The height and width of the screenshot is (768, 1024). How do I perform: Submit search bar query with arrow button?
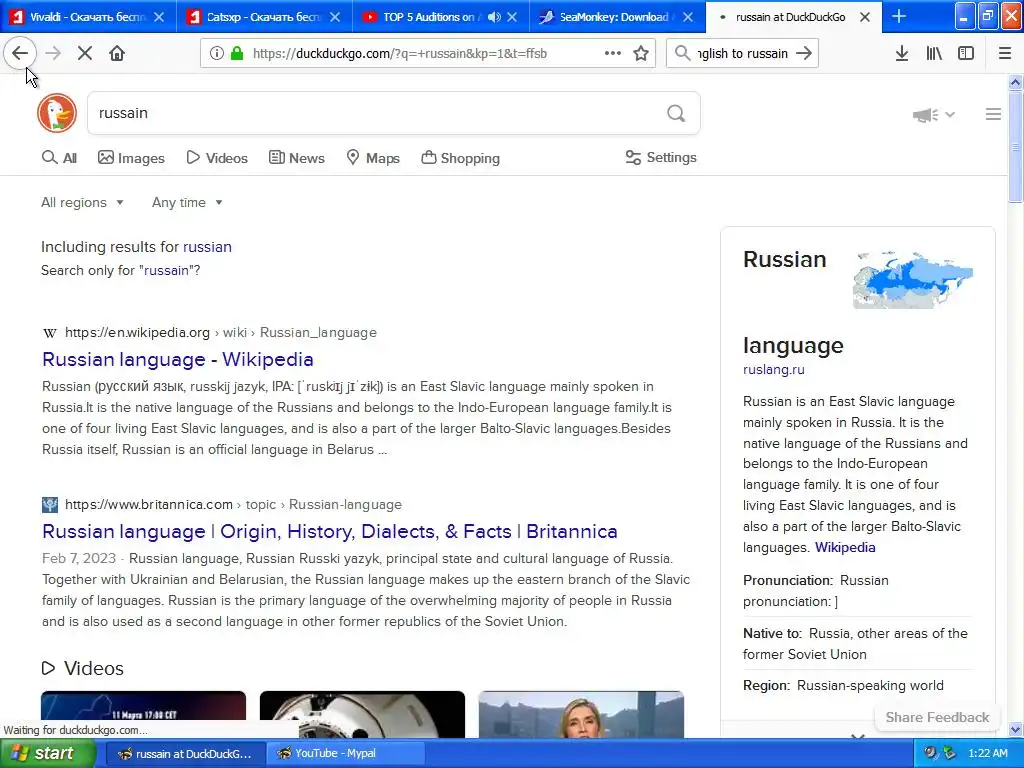pyautogui.click(x=804, y=53)
